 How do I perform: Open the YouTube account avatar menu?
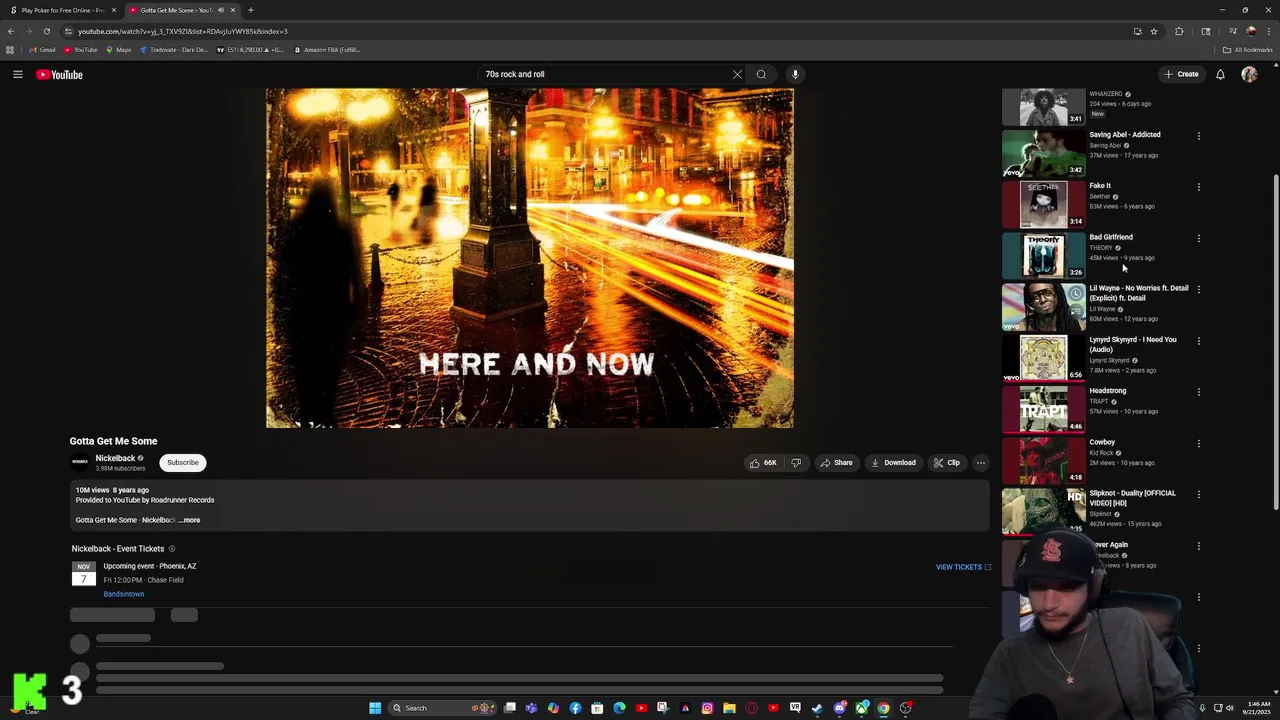pos(1249,74)
